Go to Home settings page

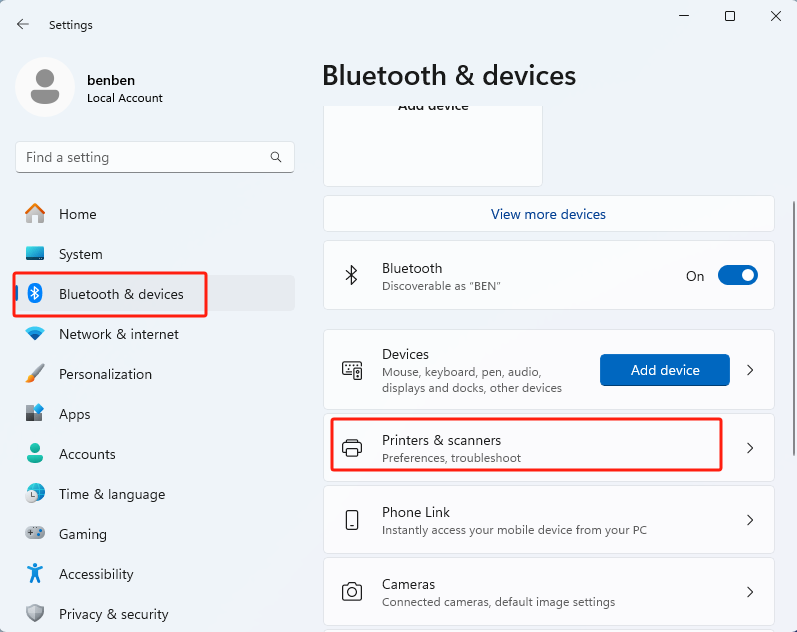pos(155,214)
